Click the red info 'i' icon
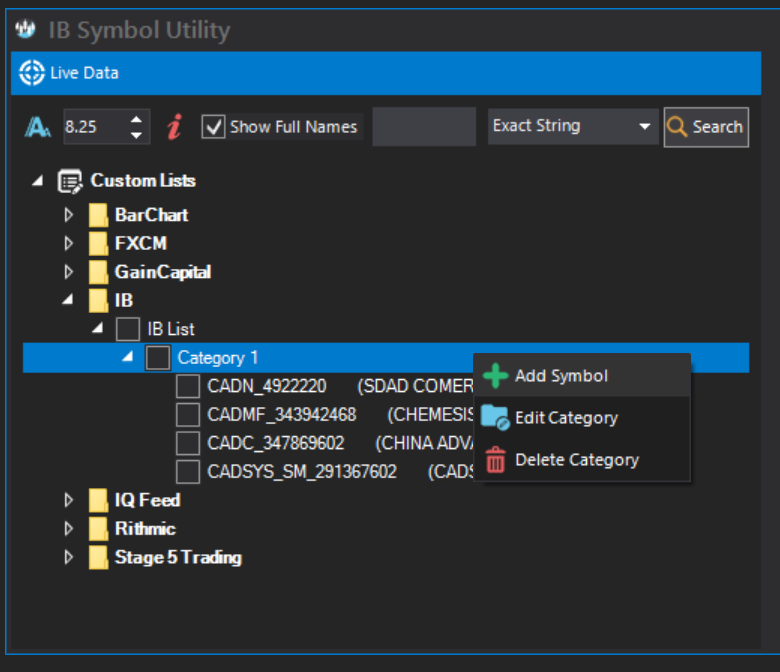 pos(175,127)
